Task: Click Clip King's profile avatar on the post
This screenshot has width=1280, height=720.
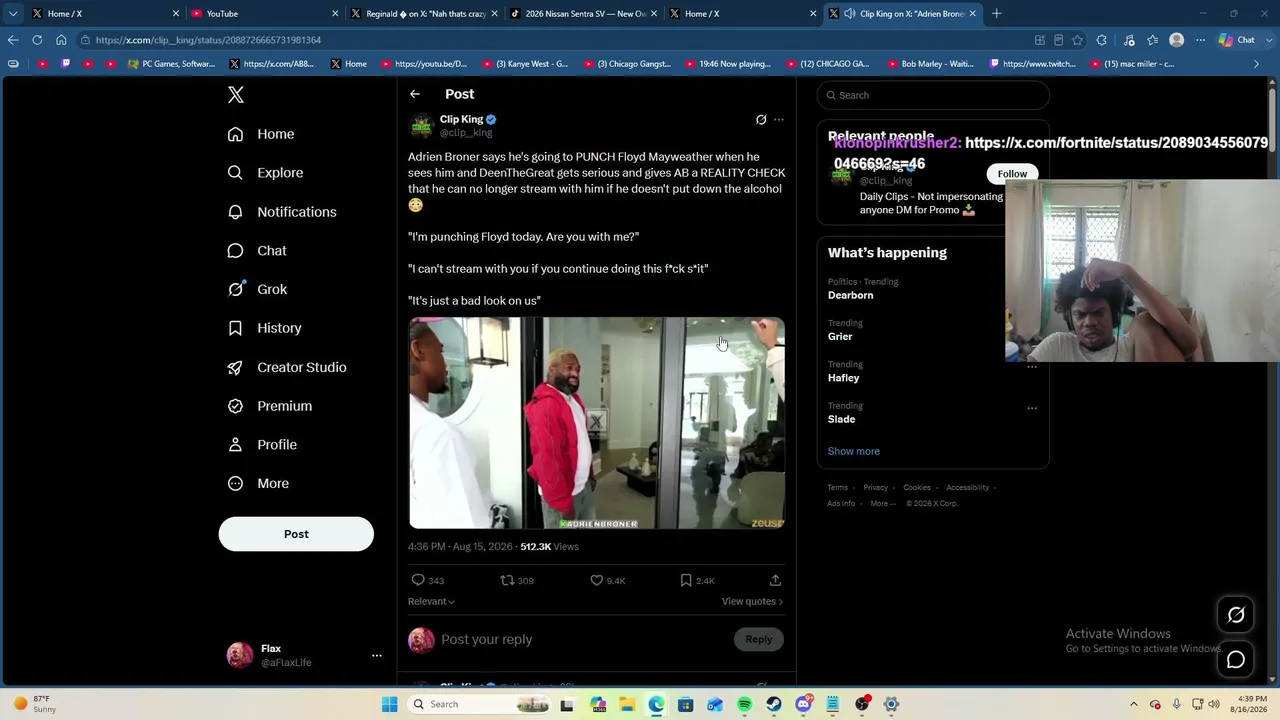Action: (x=421, y=126)
